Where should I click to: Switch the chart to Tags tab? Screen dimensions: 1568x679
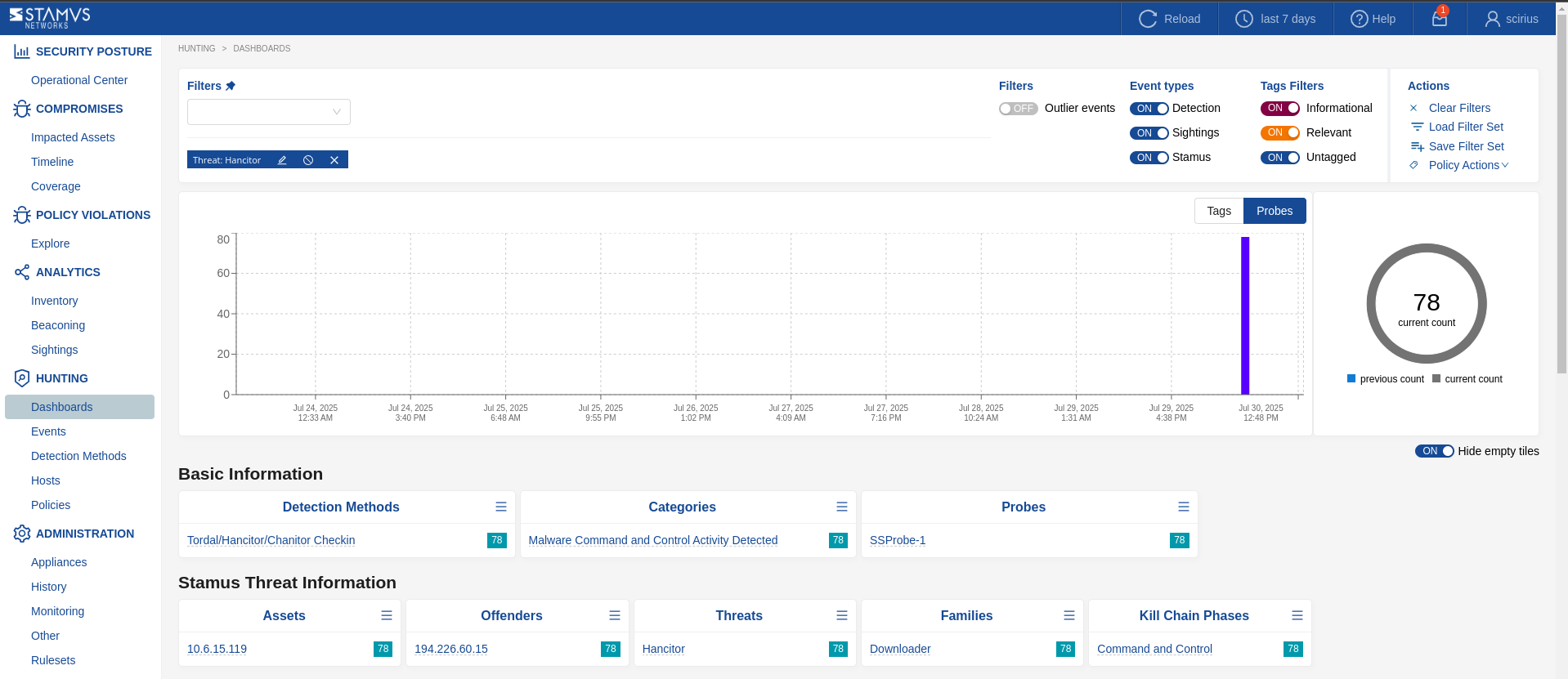(x=1218, y=211)
